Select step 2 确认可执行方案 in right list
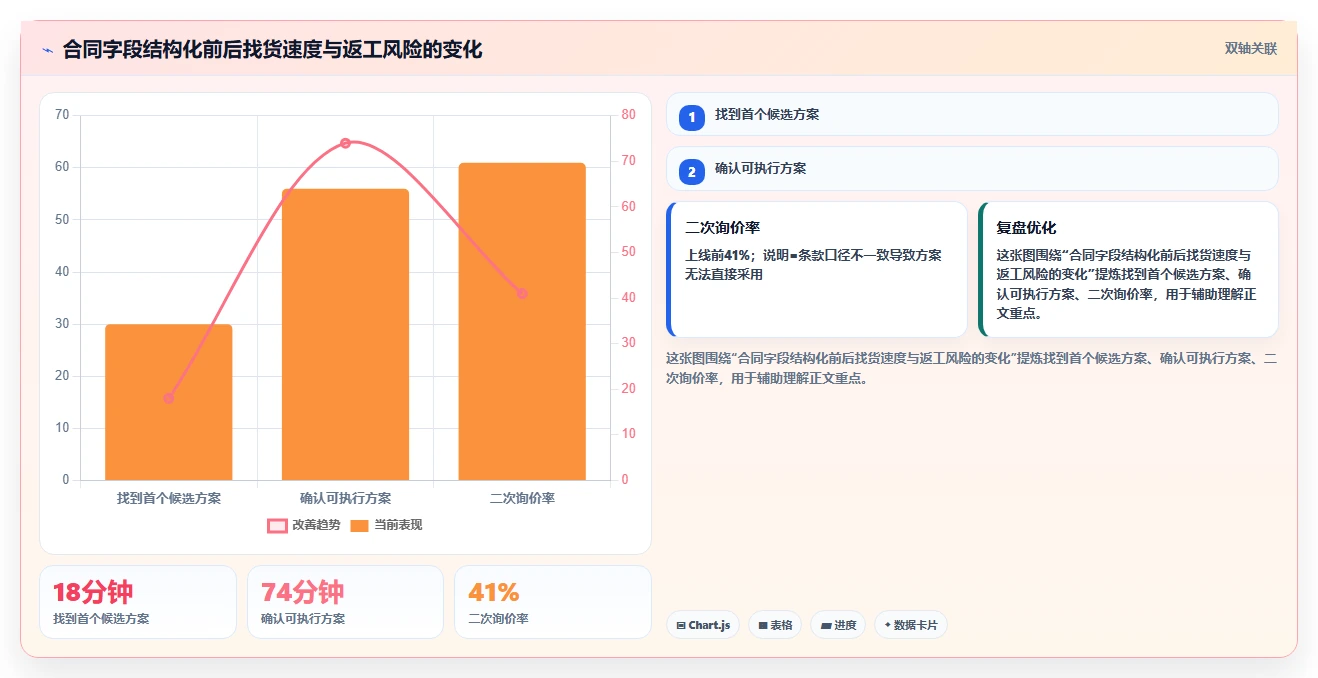1318x678 pixels. coord(972,168)
